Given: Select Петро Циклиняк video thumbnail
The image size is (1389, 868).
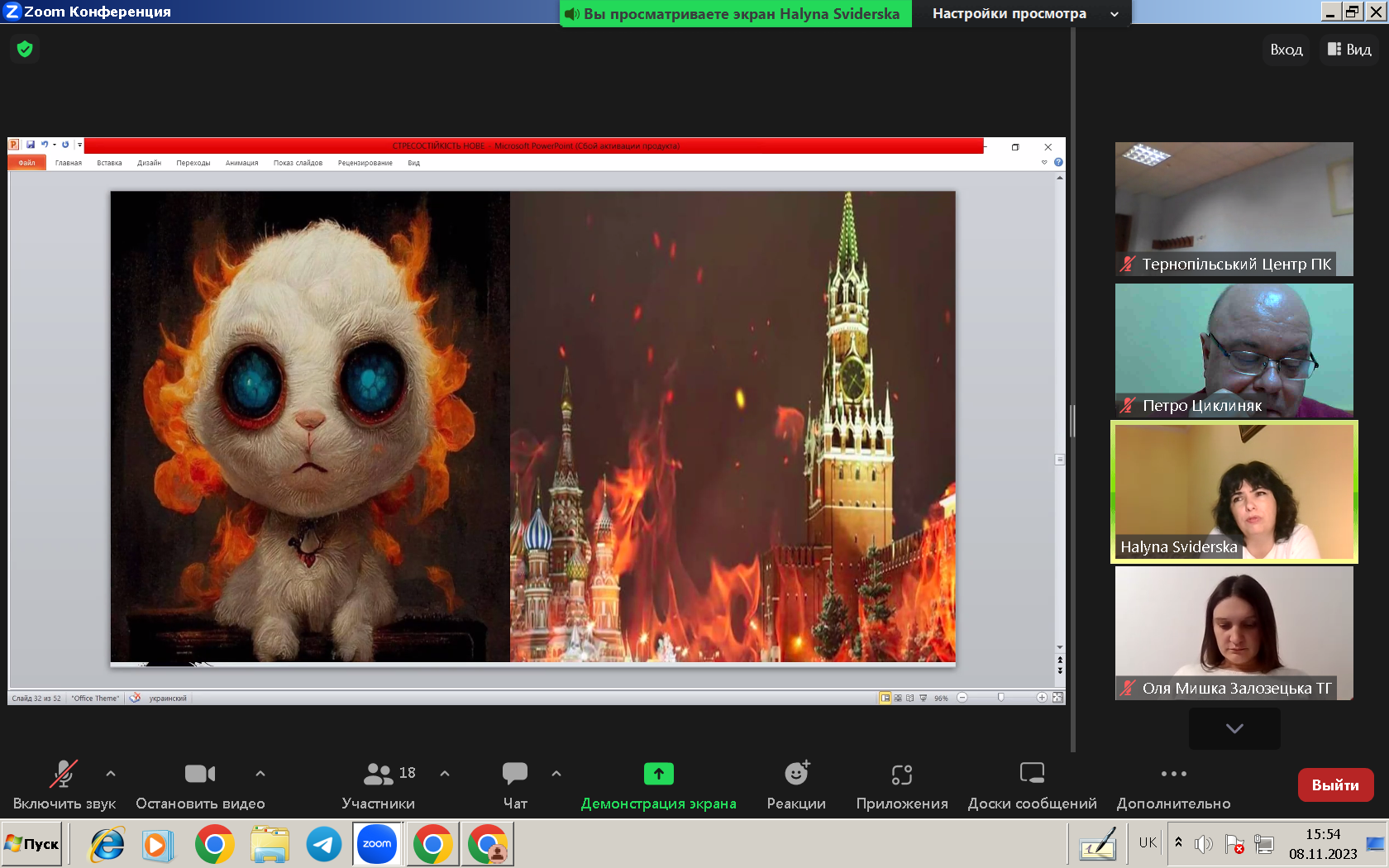Looking at the screenshot, I should click(x=1234, y=350).
